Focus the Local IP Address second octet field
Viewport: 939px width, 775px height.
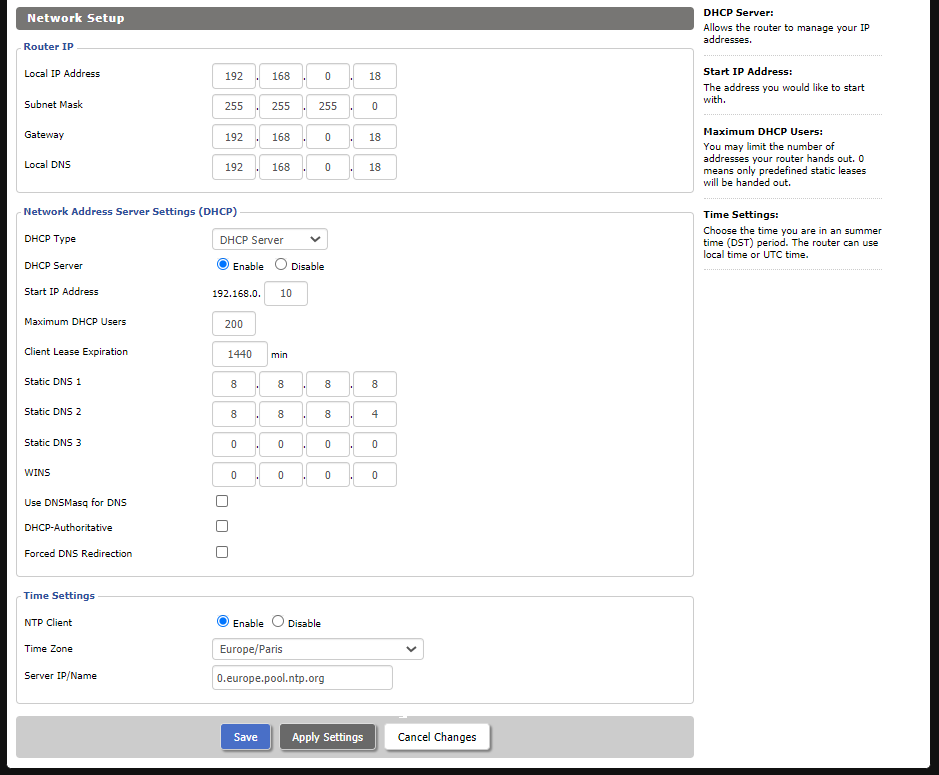(281, 76)
